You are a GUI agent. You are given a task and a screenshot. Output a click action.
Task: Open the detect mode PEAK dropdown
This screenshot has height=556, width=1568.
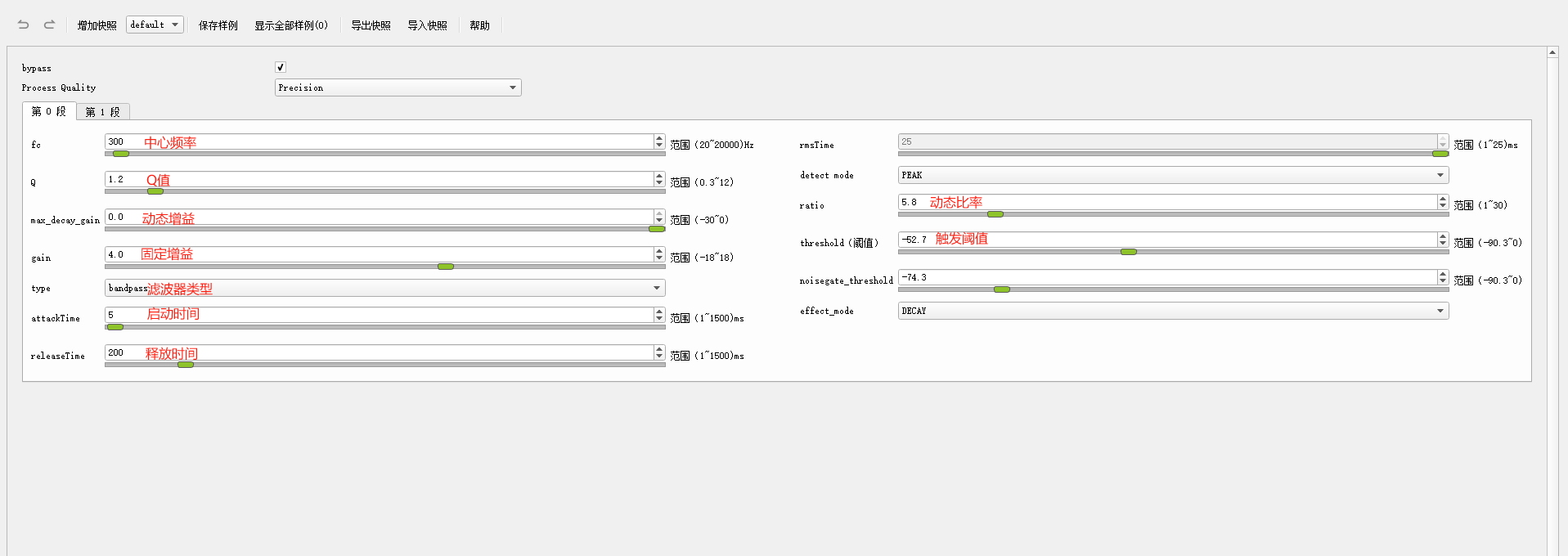point(1173,175)
